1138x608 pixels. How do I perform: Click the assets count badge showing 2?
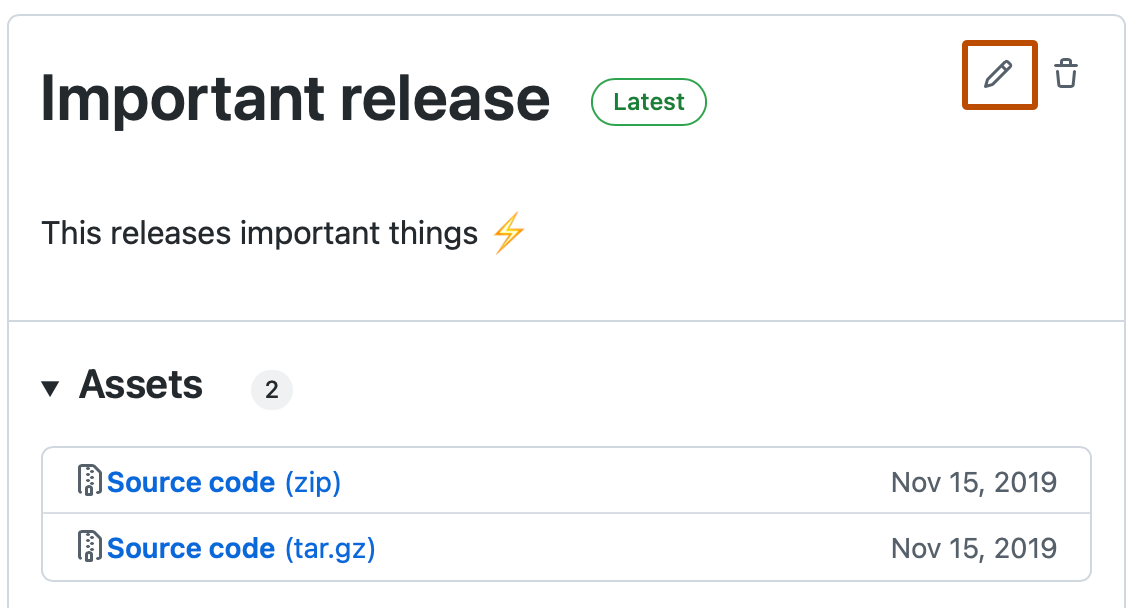[272, 389]
